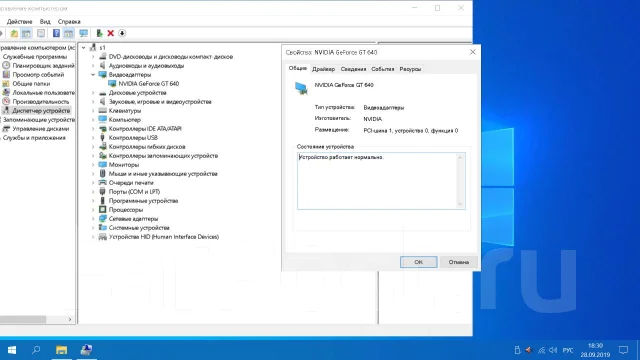Open Просмотр событий in the left pane
The width and height of the screenshot is (640, 360).
pyautogui.click(x=38, y=75)
